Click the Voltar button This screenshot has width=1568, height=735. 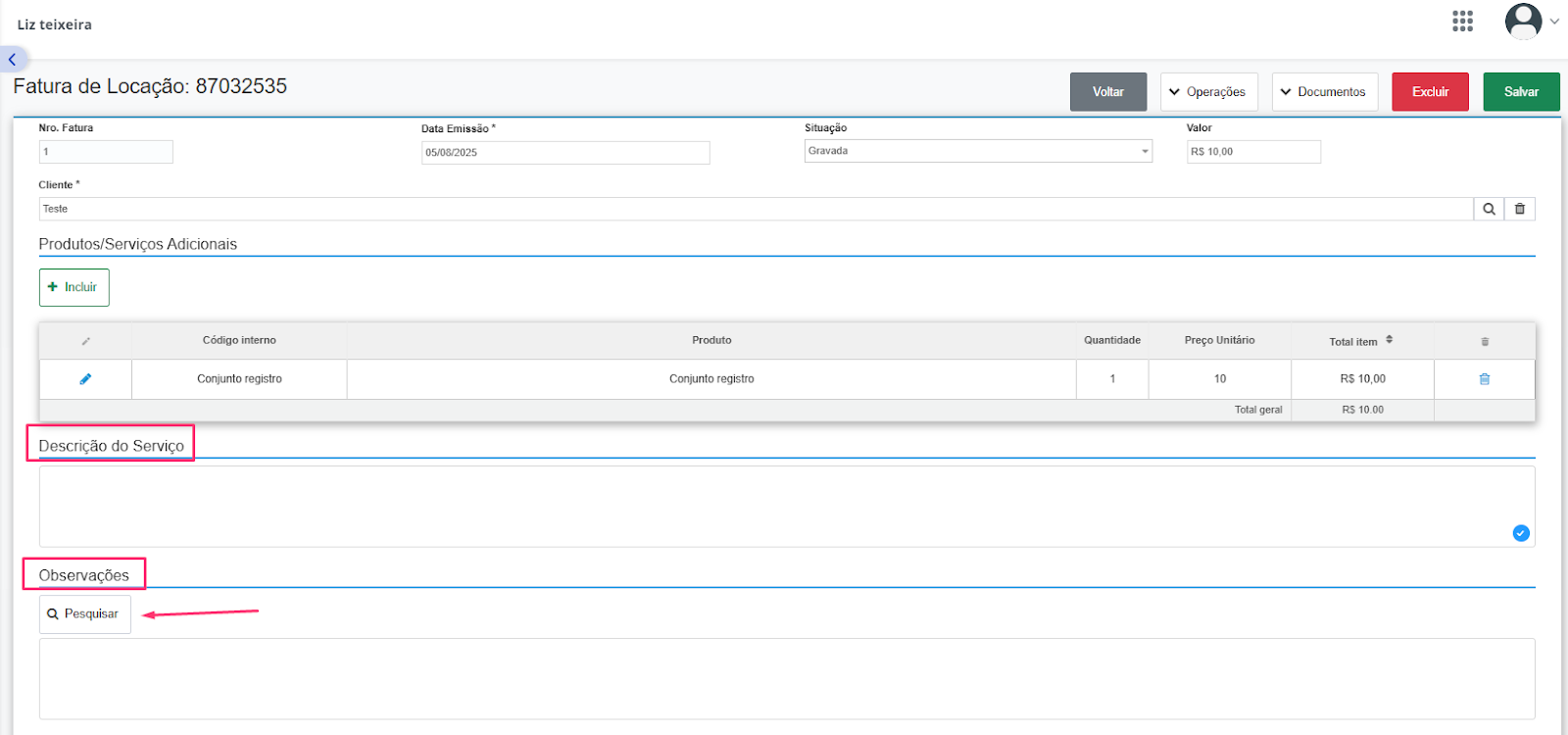tap(1108, 92)
